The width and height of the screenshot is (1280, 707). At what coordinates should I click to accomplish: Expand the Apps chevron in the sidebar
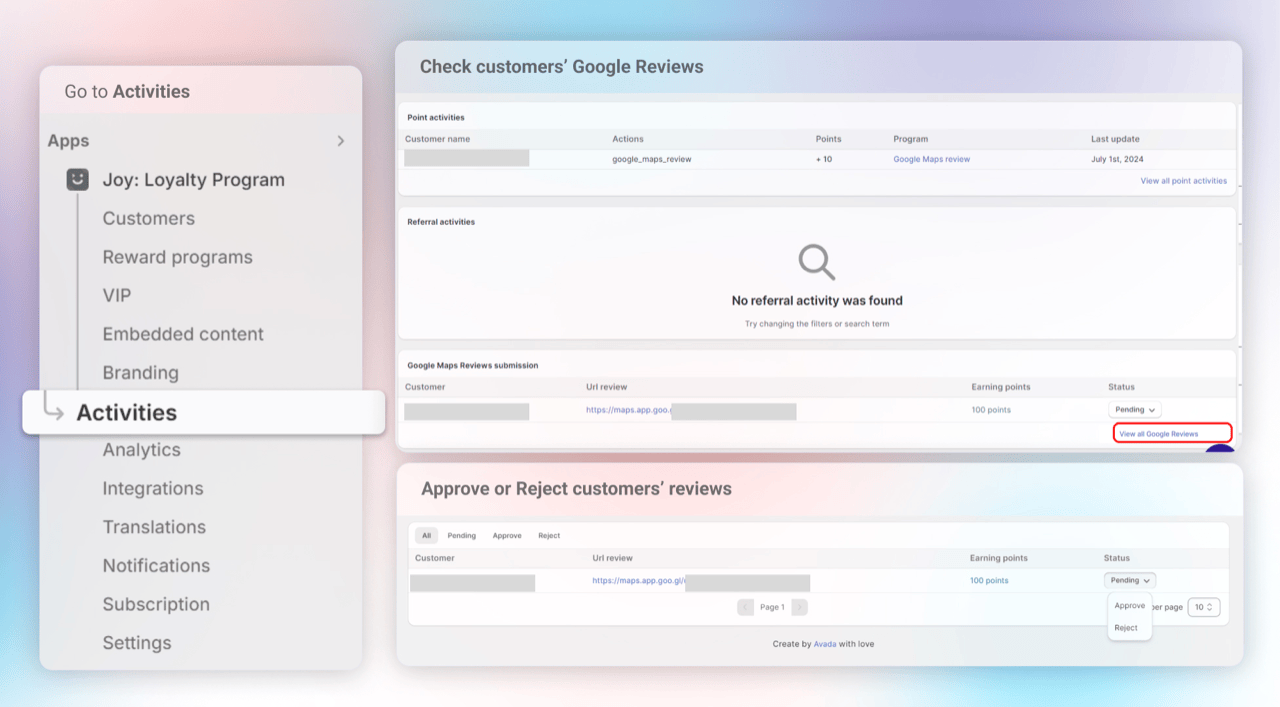341,141
